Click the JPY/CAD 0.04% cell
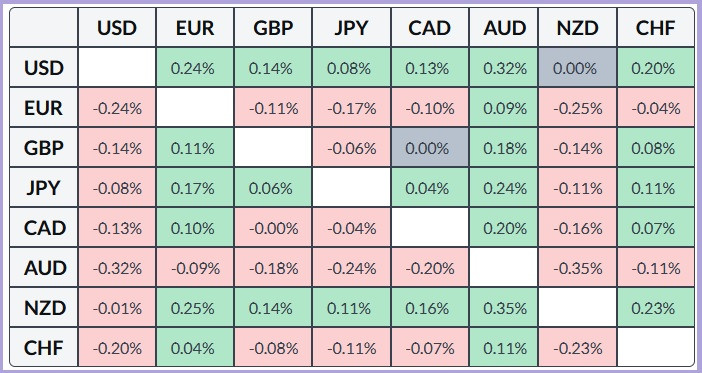 pyautogui.click(x=430, y=188)
